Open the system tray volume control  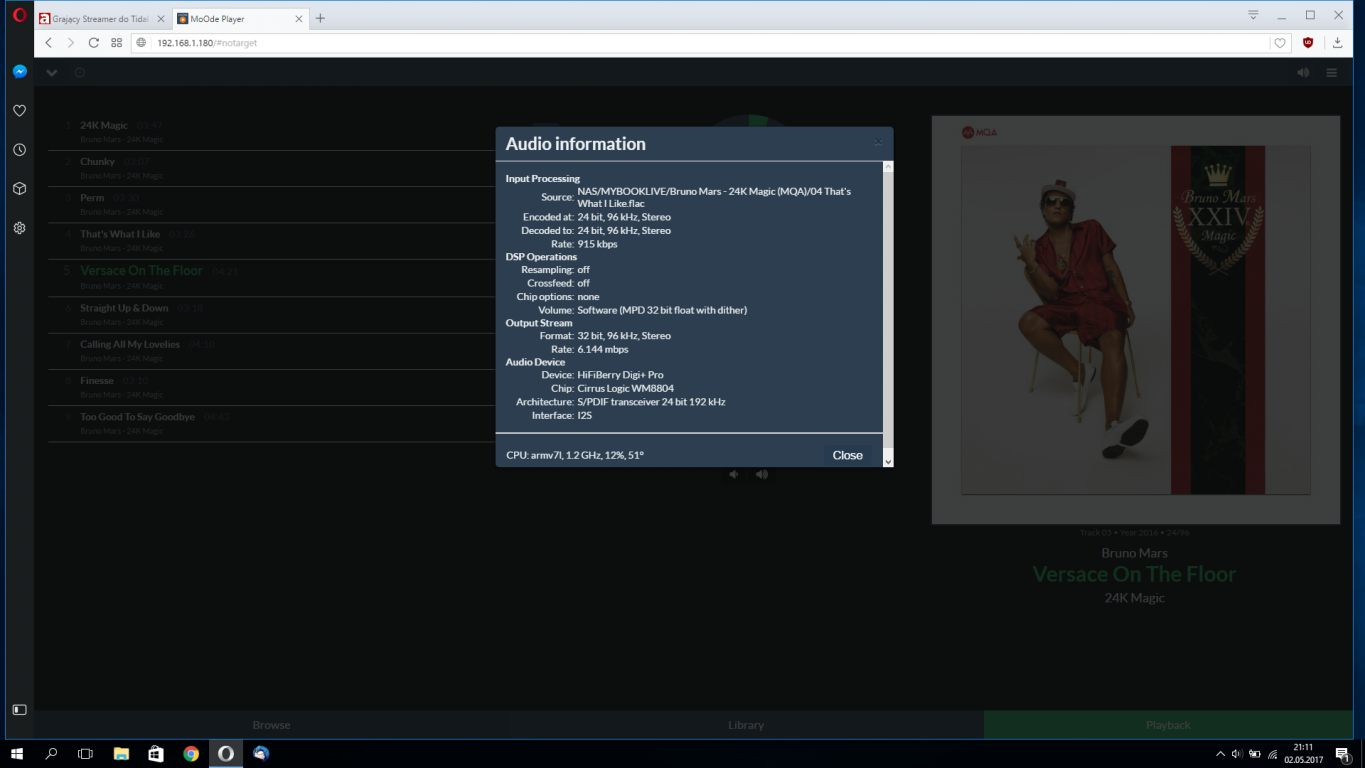pos(1237,754)
